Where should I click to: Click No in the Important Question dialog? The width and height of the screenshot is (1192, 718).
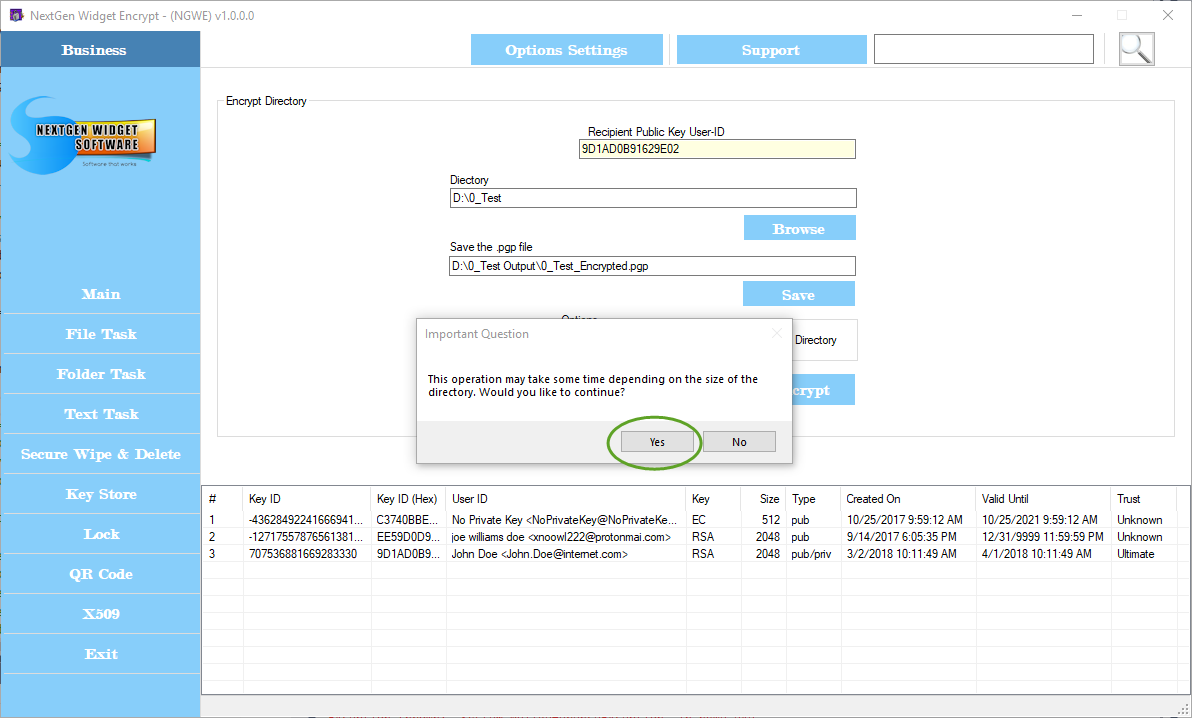click(x=739, y=442)
